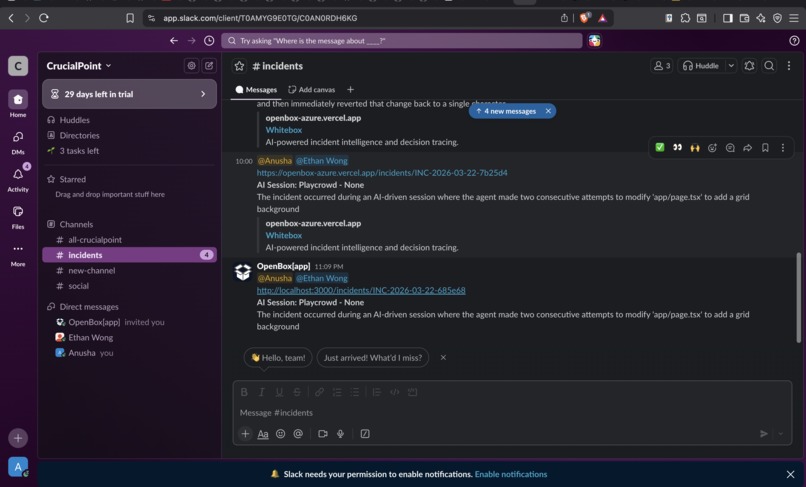Viewport: 806px width, 487px height.
Task: Open Files in the left rail
Action: click(17, 216)
